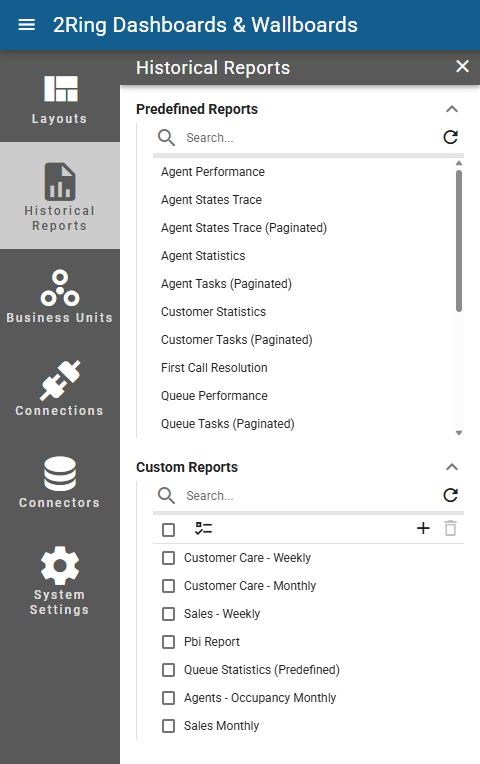Click the delete trash icon in Custom Reports

[450, 528]
